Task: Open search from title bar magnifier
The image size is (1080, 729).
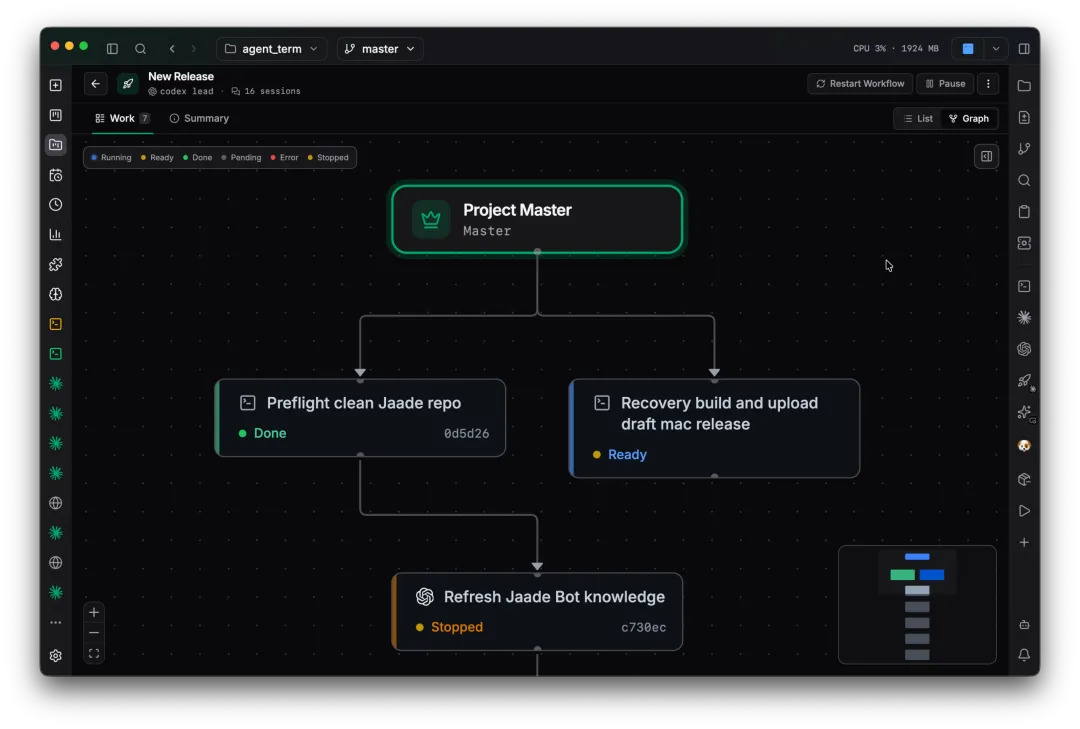Action: coord(141,49)
